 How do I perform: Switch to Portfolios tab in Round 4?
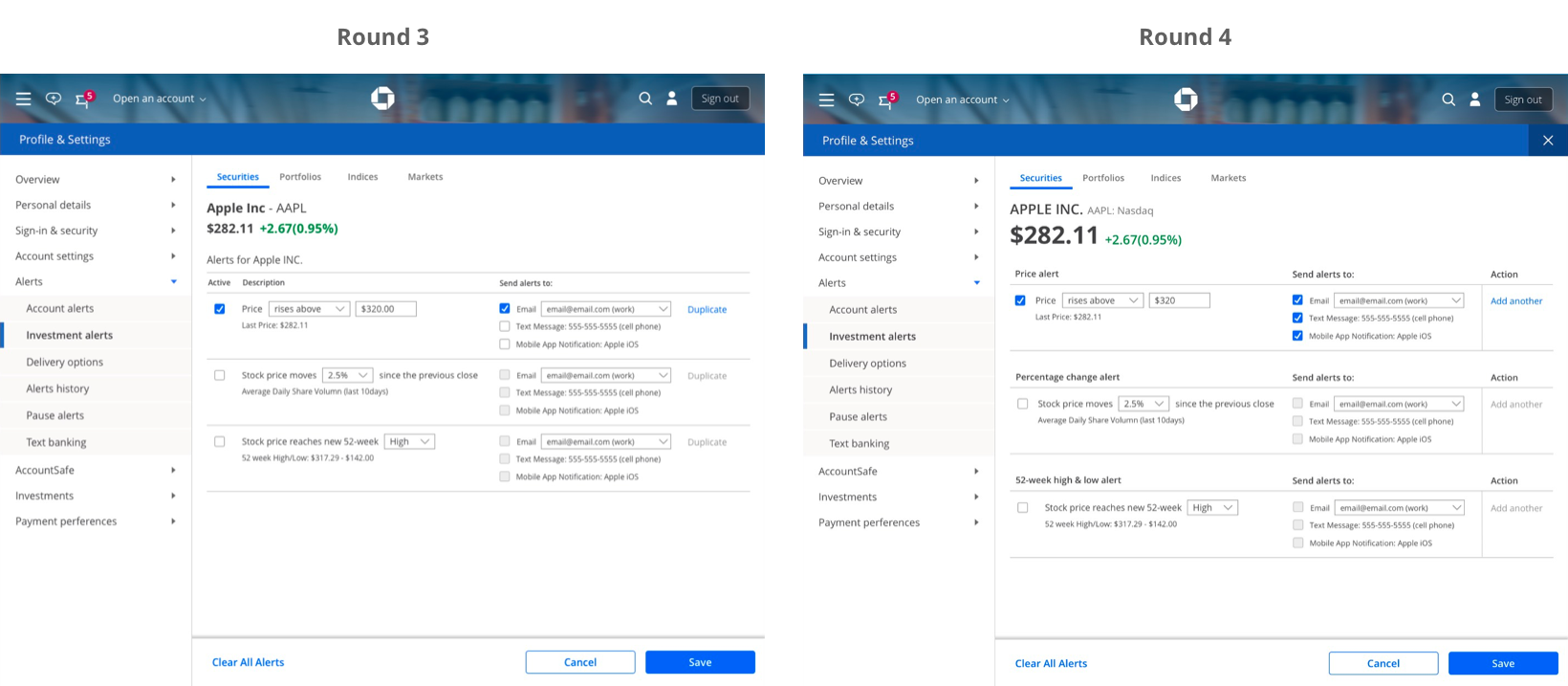point(1103,178)
